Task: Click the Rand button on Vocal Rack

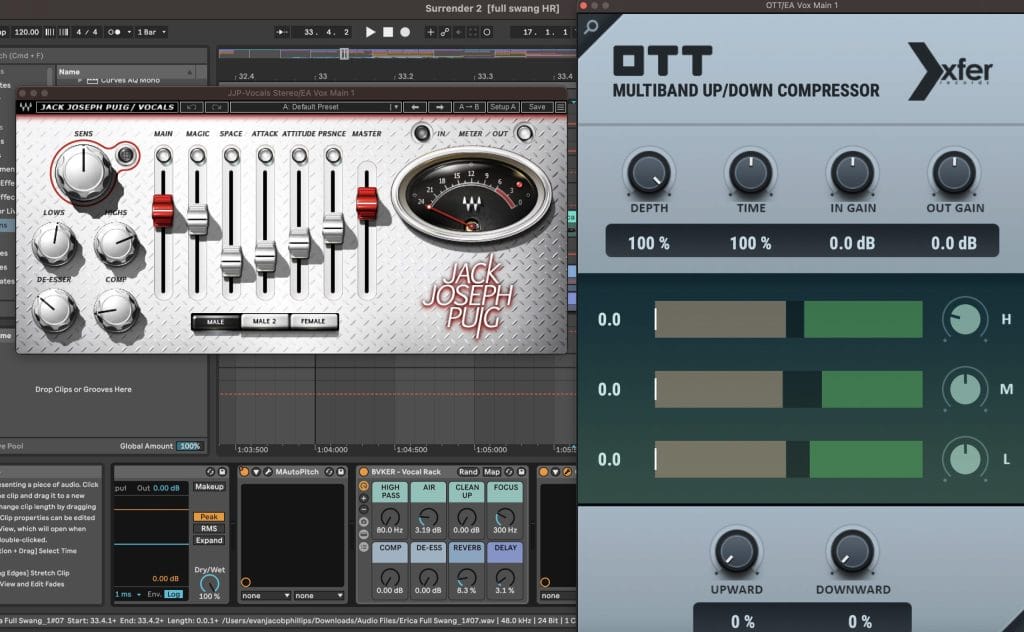Action: pos(468,471)
